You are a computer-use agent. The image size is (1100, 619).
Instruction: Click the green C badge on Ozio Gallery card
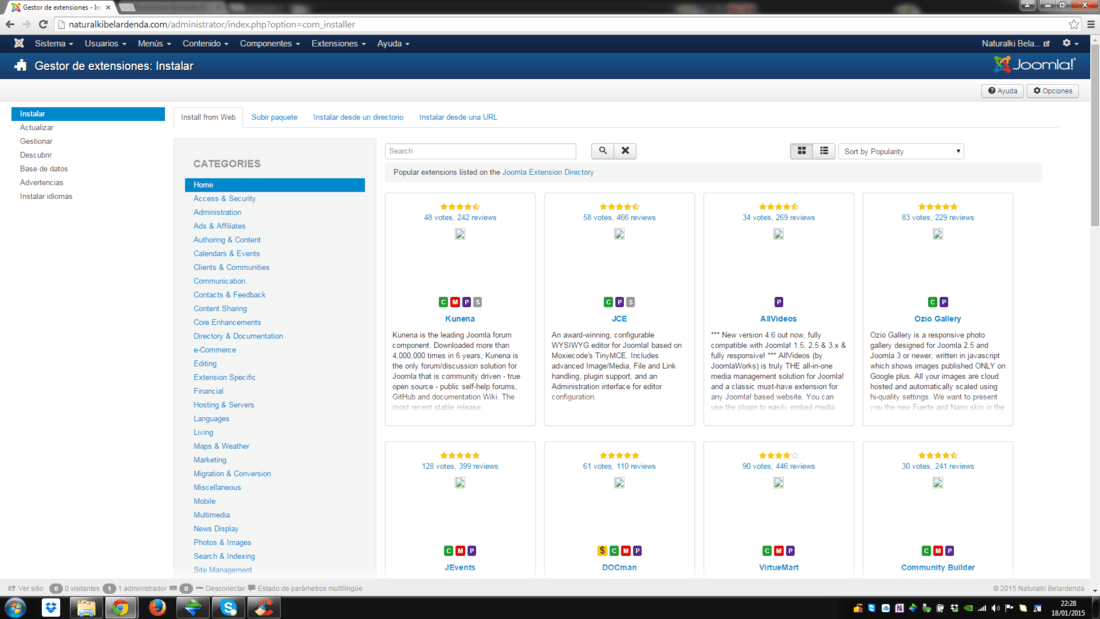point(932,302)
